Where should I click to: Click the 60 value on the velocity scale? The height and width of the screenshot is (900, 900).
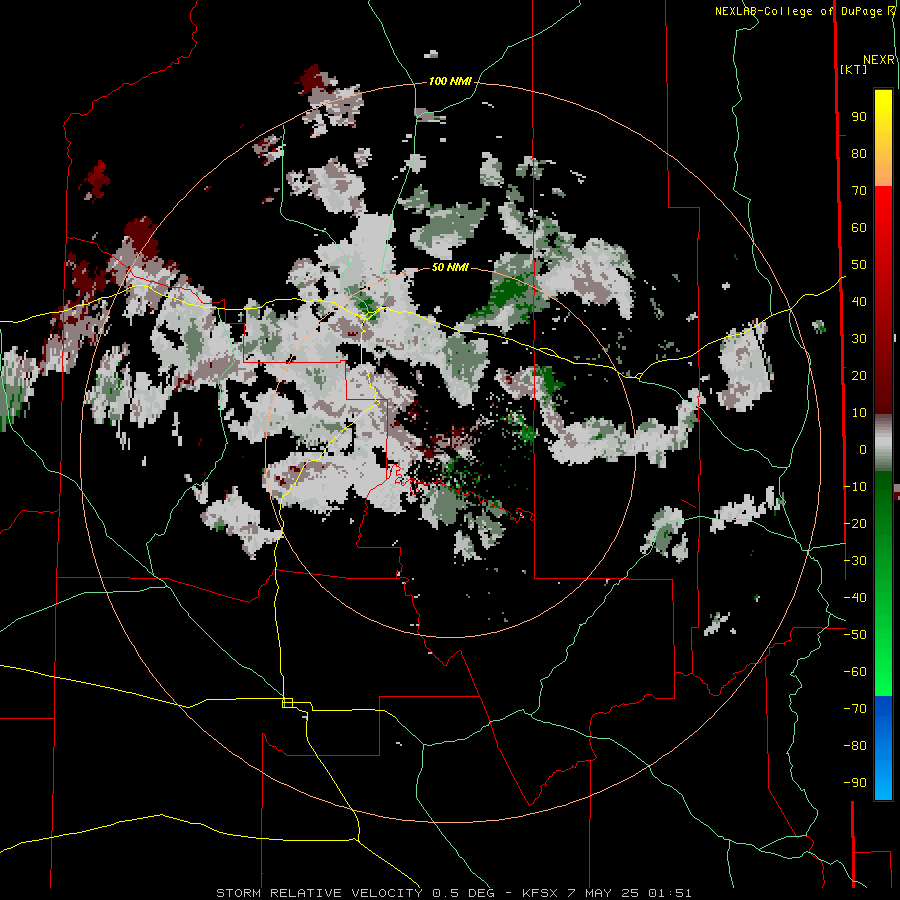coord(859,228)
